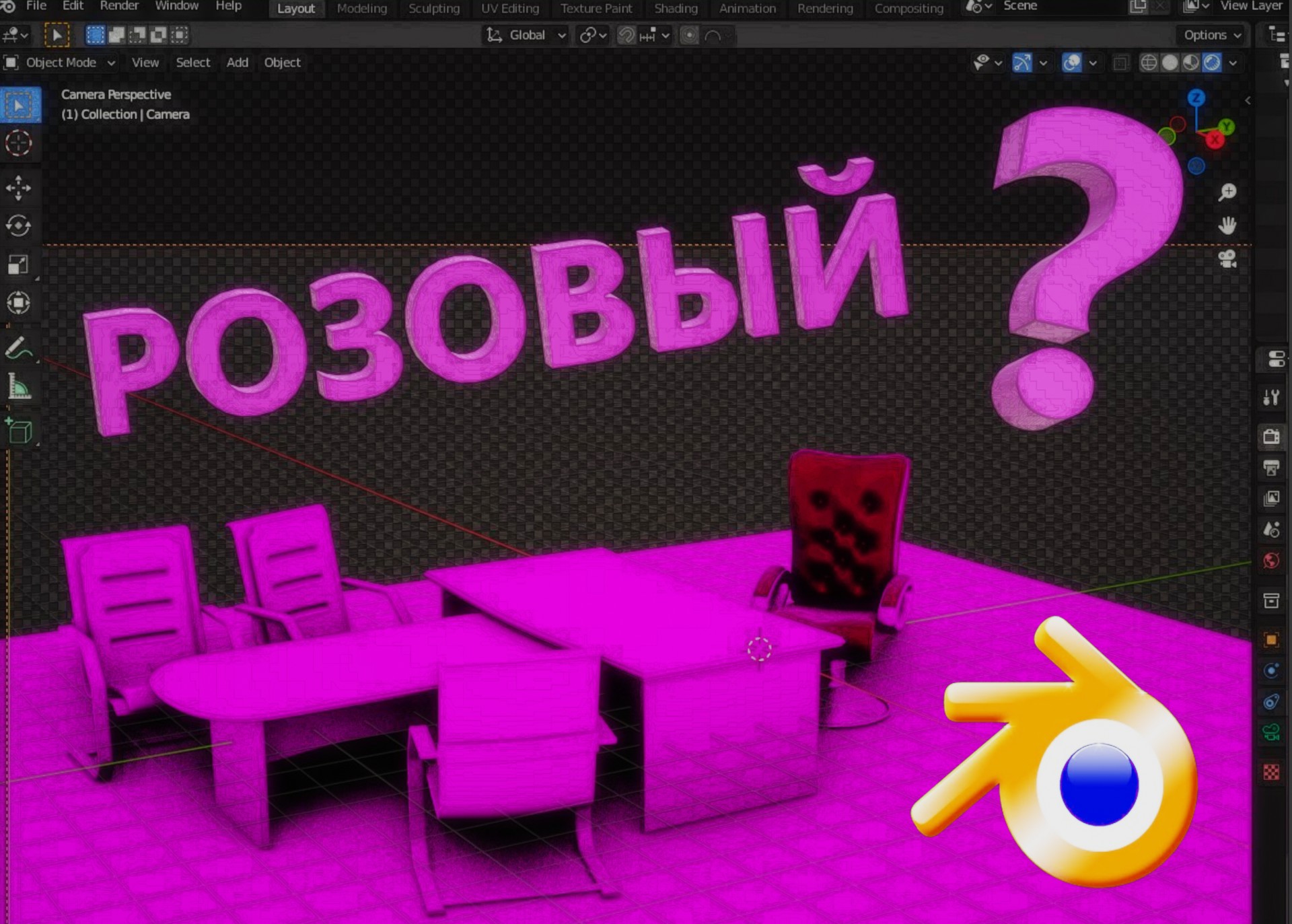Select the Annotate pencil tool
The image size is (1292, 924).
19,348
